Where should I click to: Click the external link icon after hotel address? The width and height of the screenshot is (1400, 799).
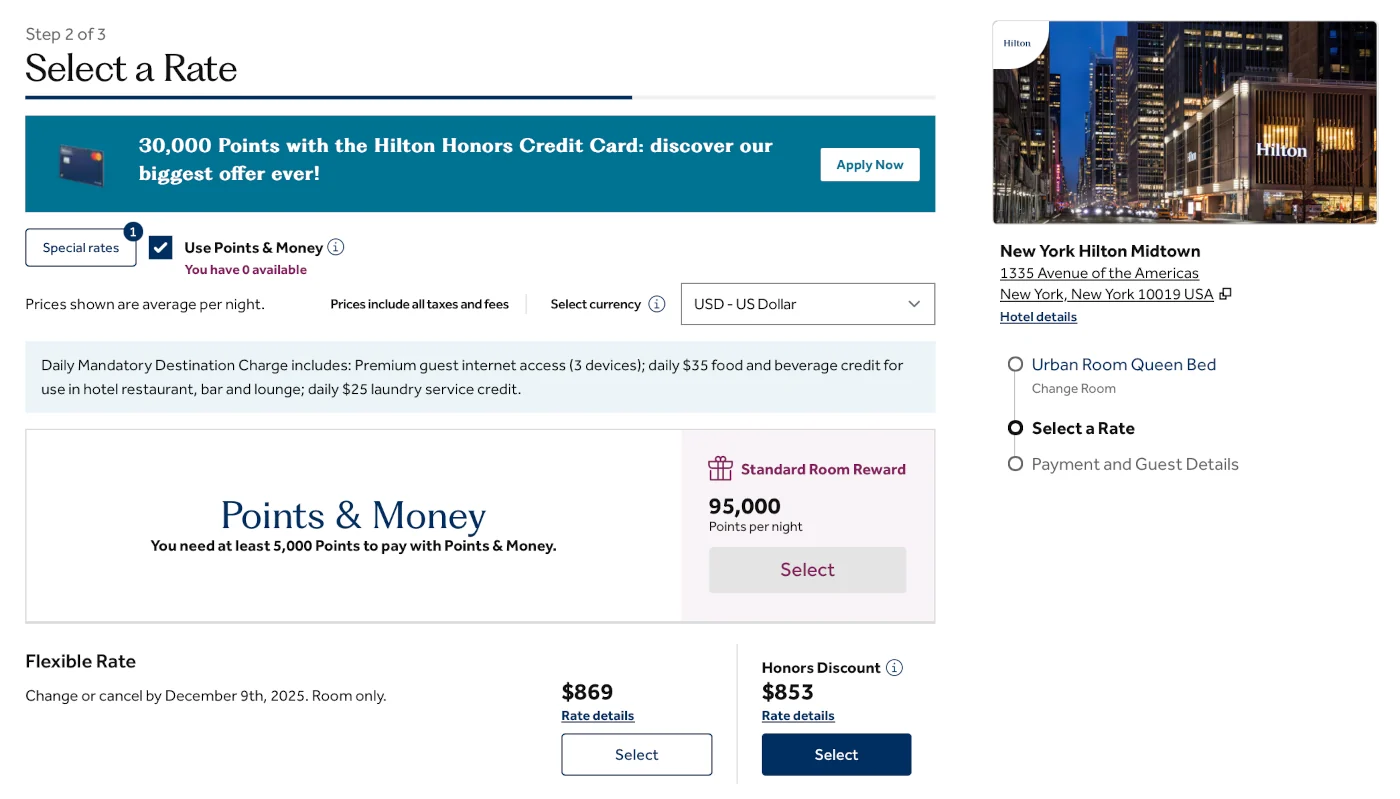[1226, 294]
